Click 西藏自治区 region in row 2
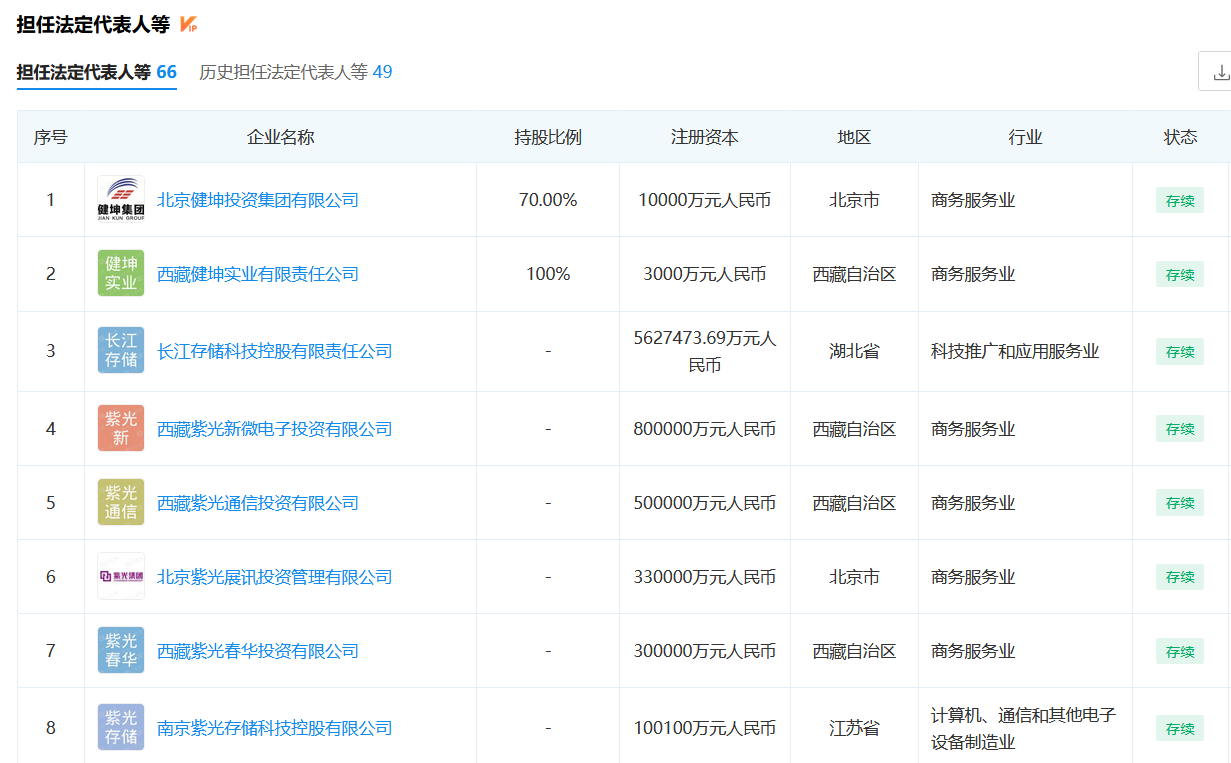 pos(854,274)
